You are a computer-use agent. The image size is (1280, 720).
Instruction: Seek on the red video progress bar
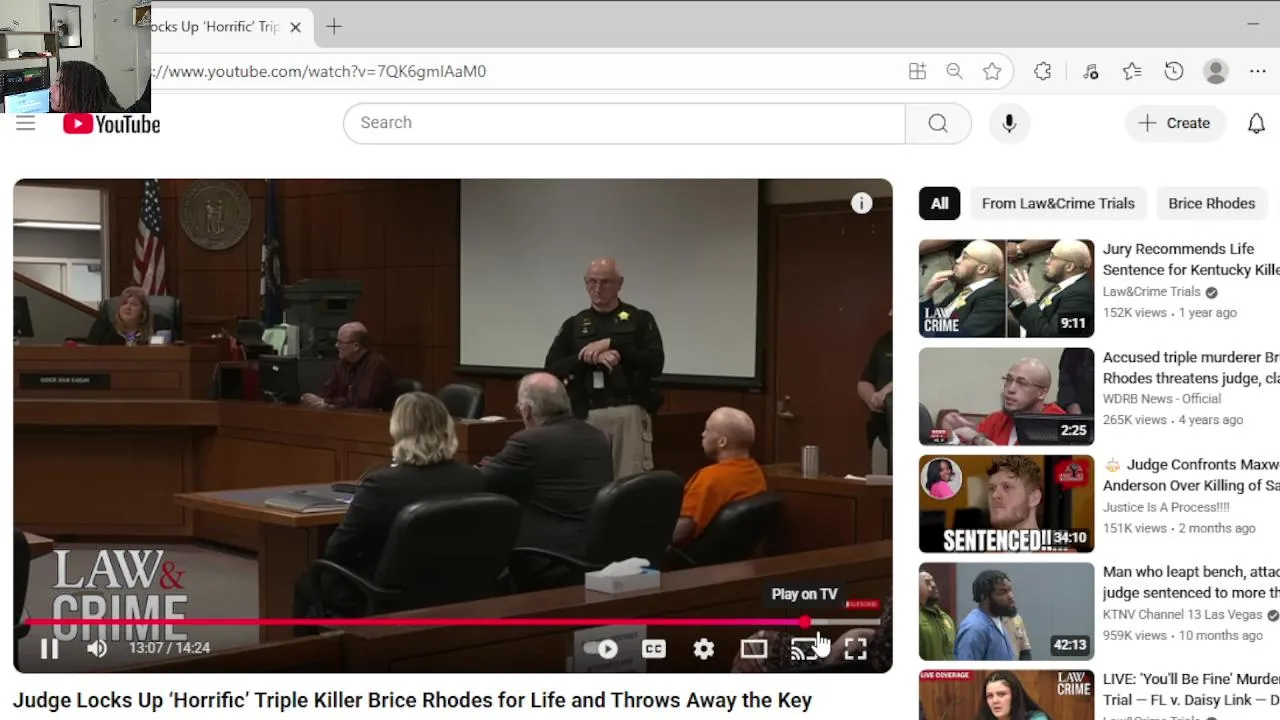click(452, 622)
